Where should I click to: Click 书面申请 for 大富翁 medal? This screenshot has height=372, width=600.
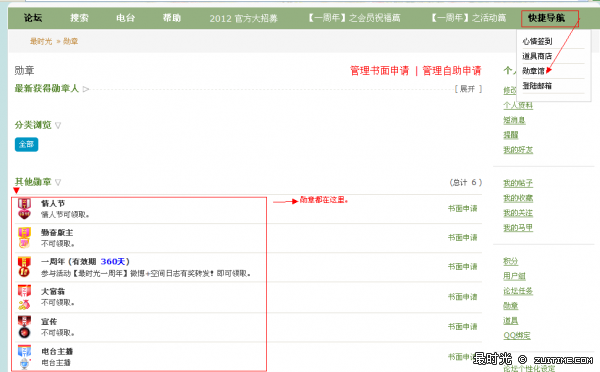click(463, 297)
